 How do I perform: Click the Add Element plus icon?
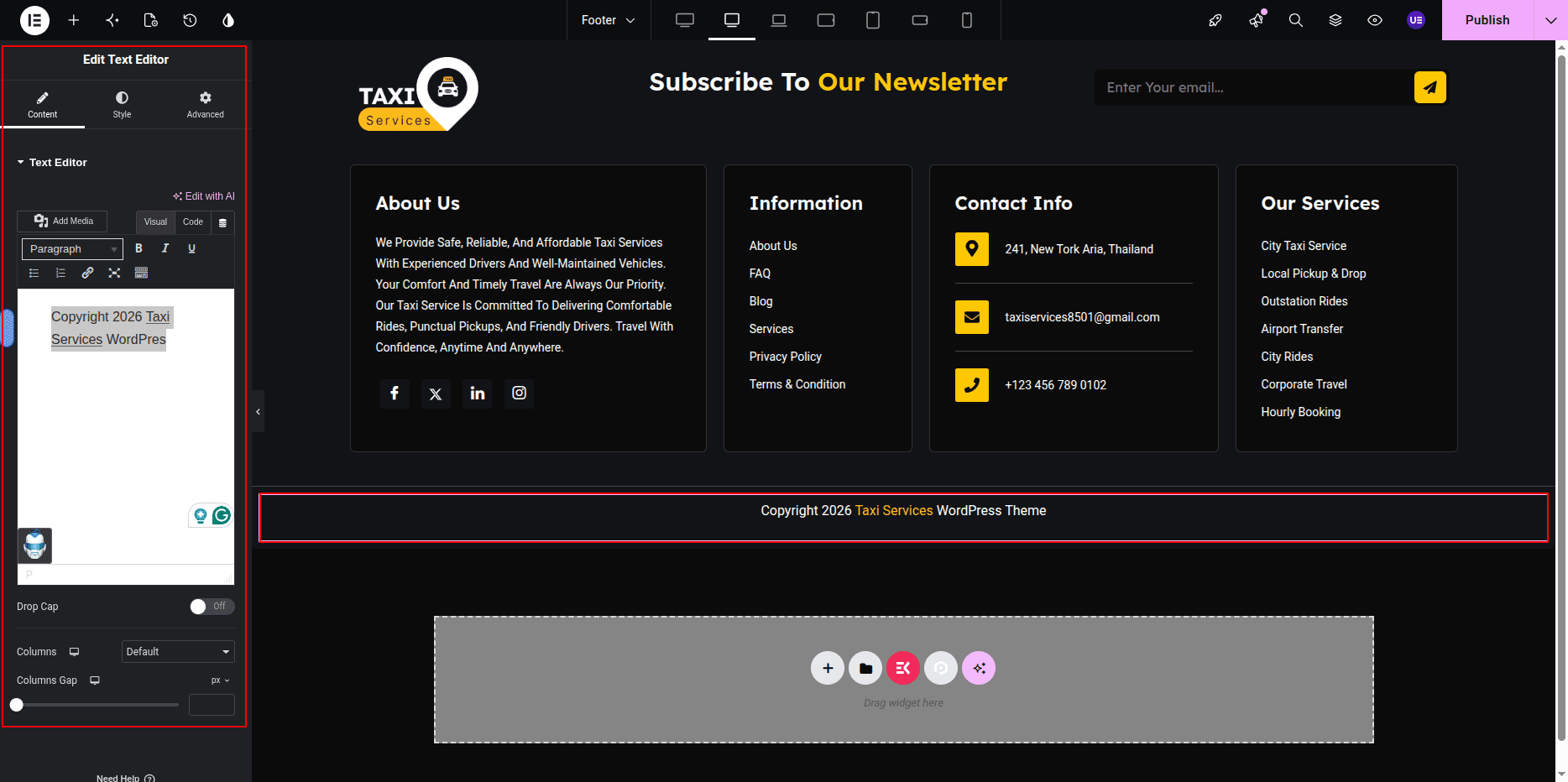pyautogui.click(x=74, y=20)
